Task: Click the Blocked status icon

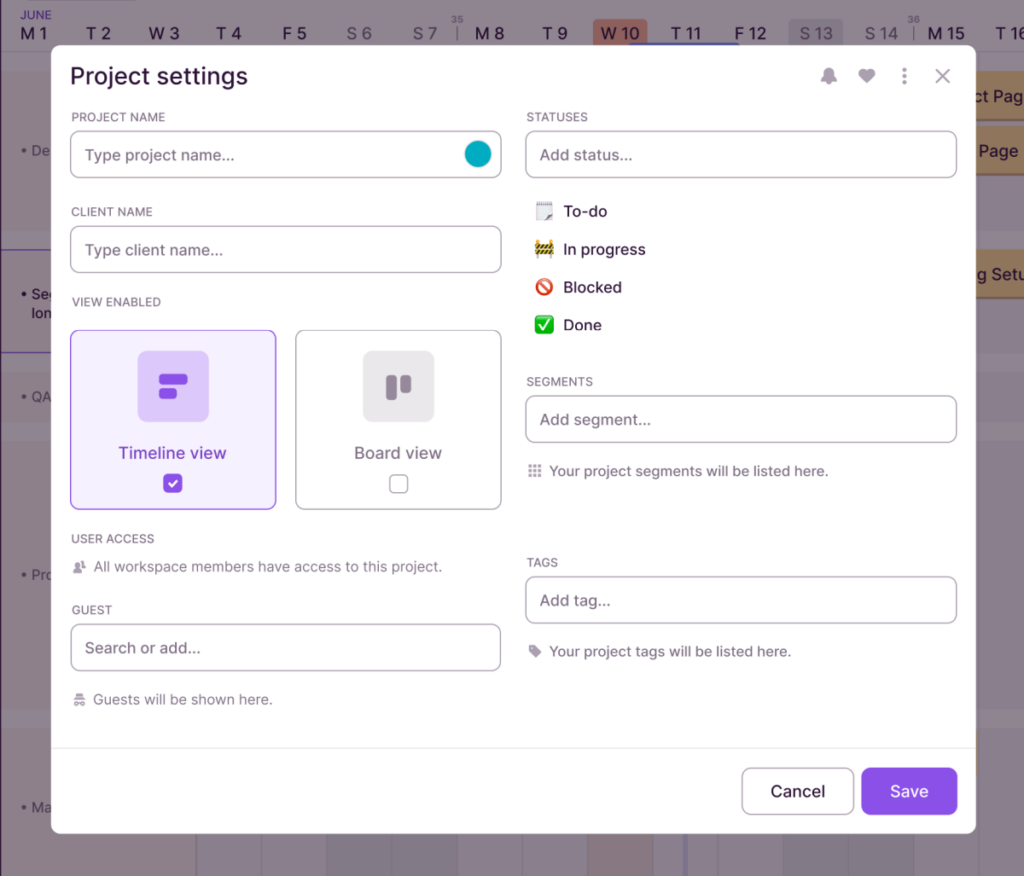Action: click(x=543, y=286)
